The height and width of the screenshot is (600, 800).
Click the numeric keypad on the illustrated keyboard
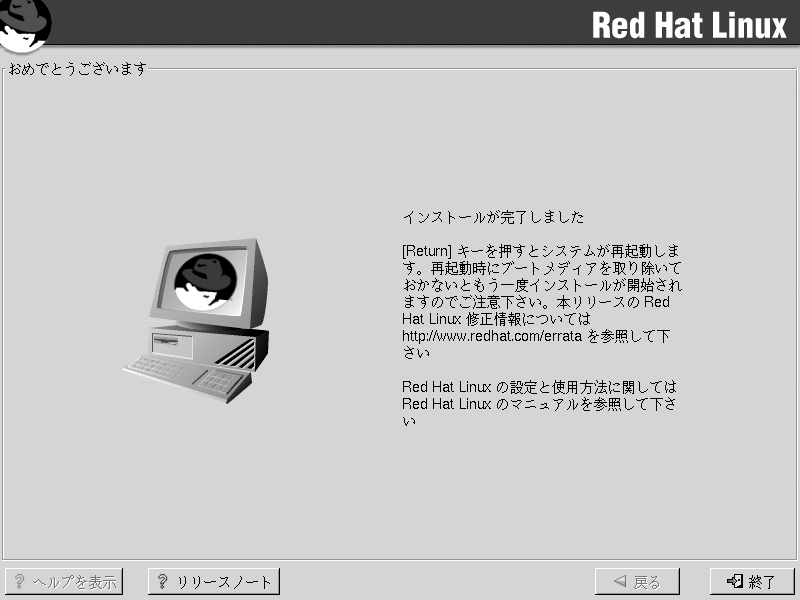coord(219,381)
